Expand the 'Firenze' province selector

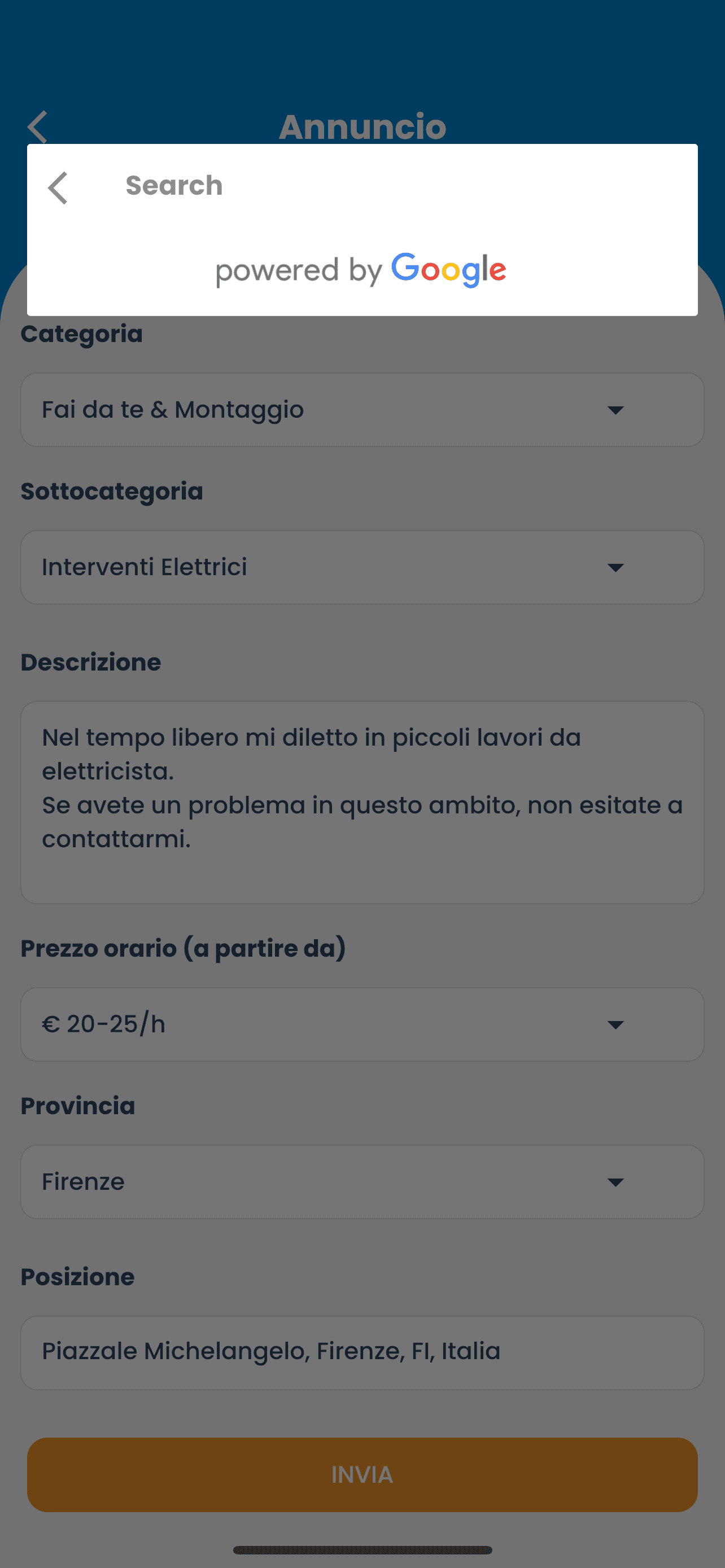pyautogui.click(x=304, y=1182)
